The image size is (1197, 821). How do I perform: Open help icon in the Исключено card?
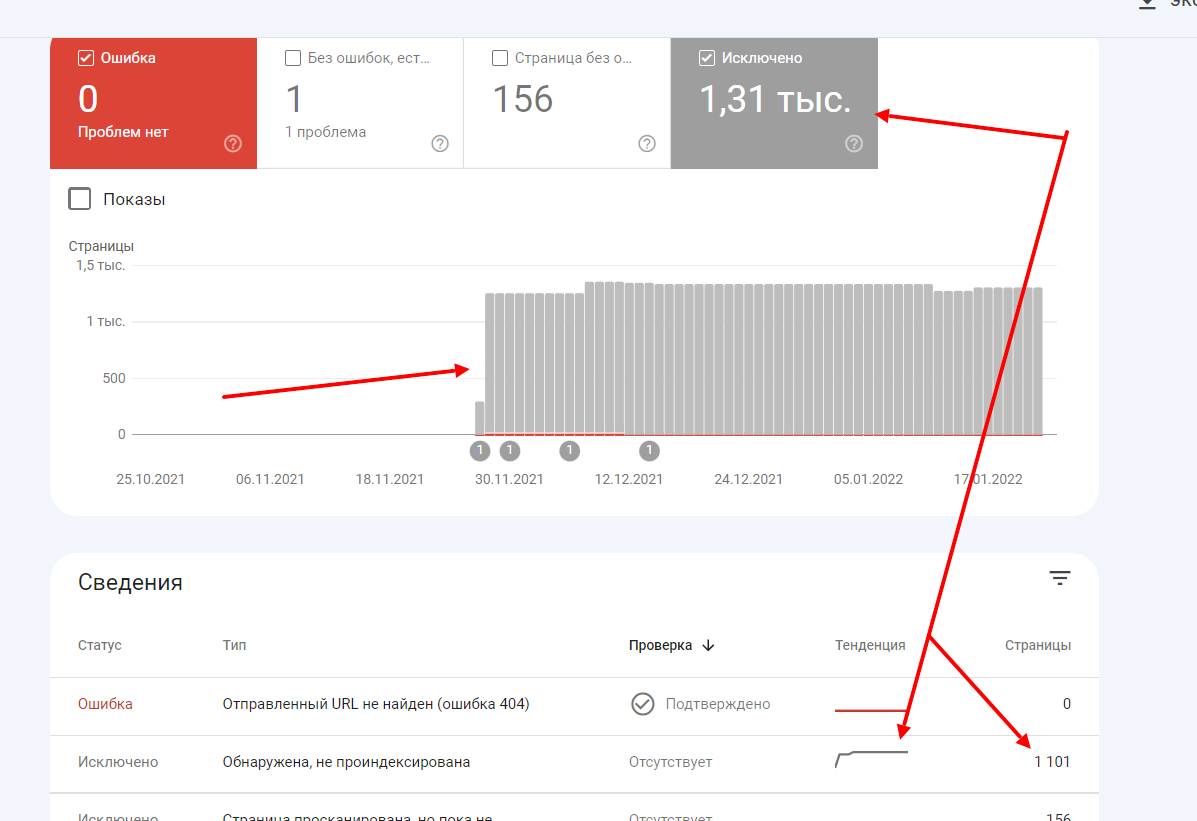[854, 144]
